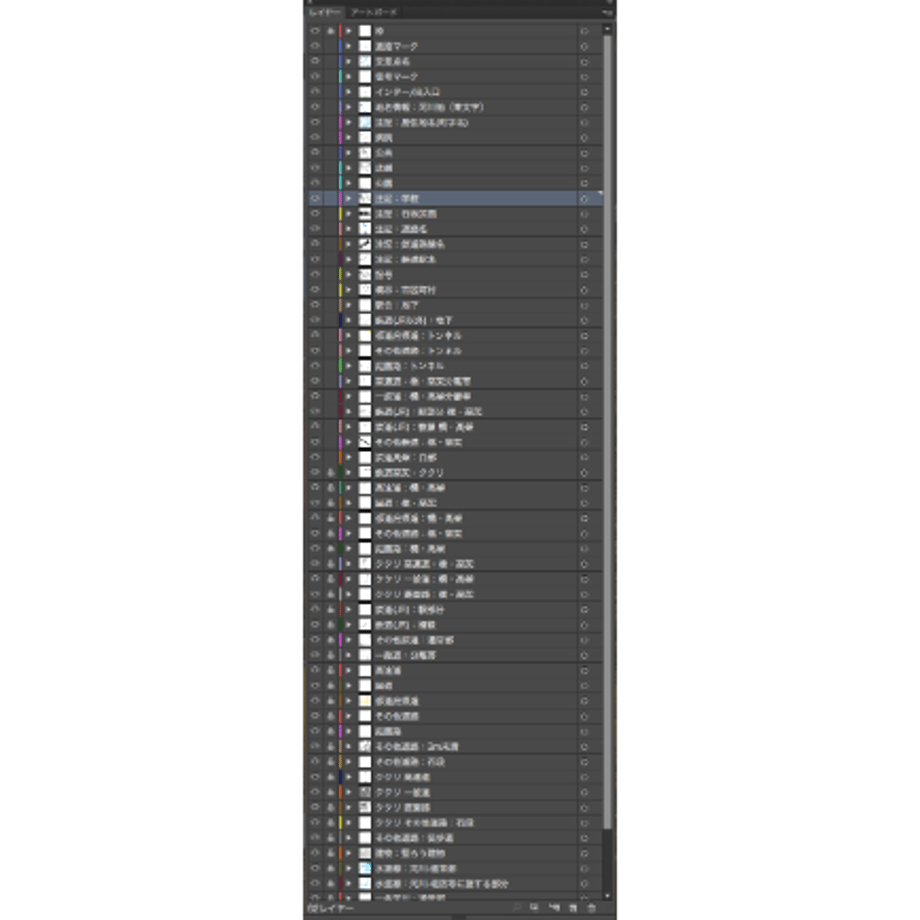Click target circle of 枠 layer
The width and height of the screenshot is (920, 920).
(584, 31)
